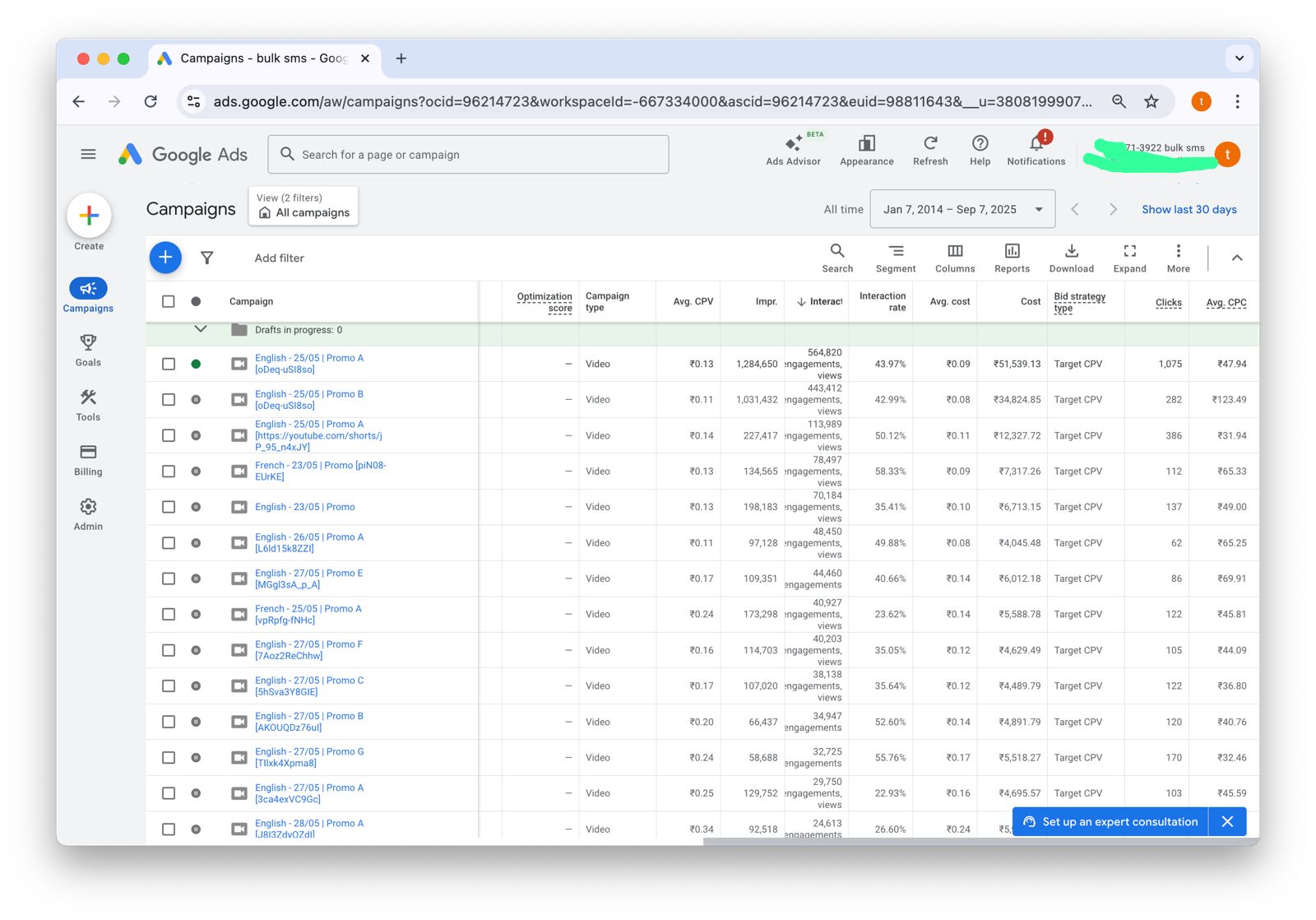This screenshot has height=920, width=1316.
Task: Open the status column header filter dot
Action: [x=196, y=301]
